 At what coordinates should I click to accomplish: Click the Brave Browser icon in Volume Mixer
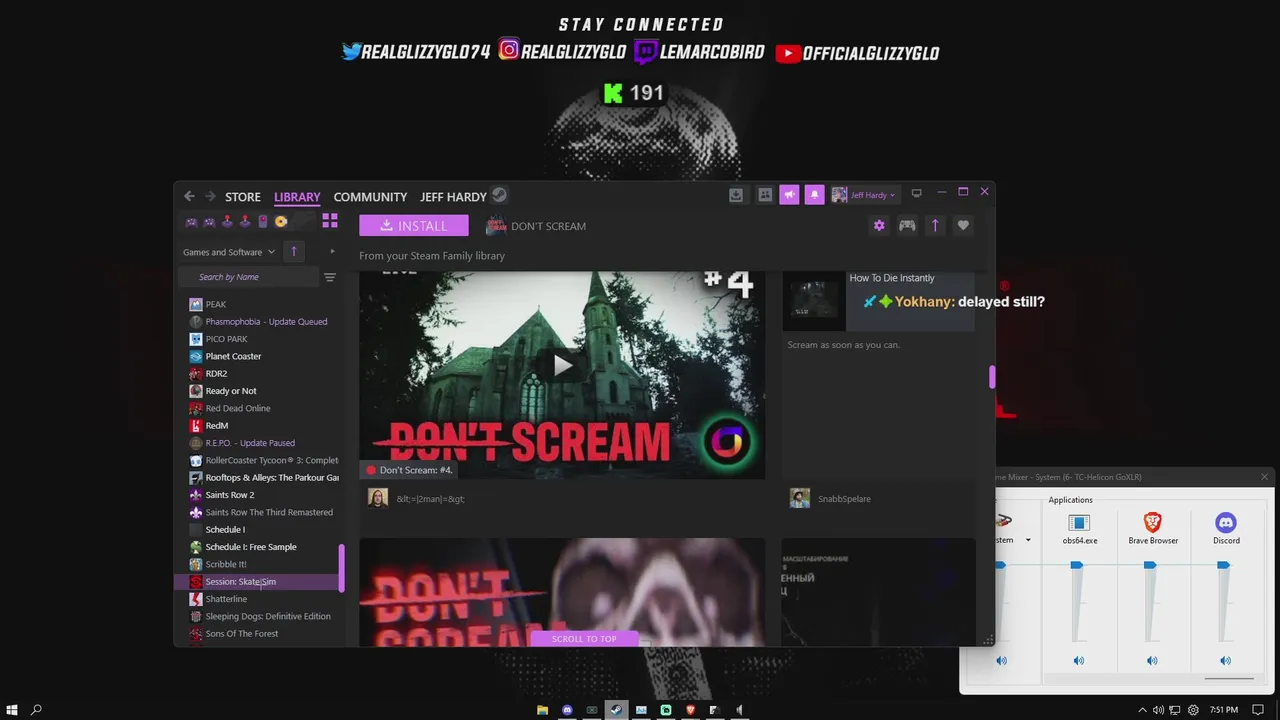pyautogui.click(x=1153, y=522)
